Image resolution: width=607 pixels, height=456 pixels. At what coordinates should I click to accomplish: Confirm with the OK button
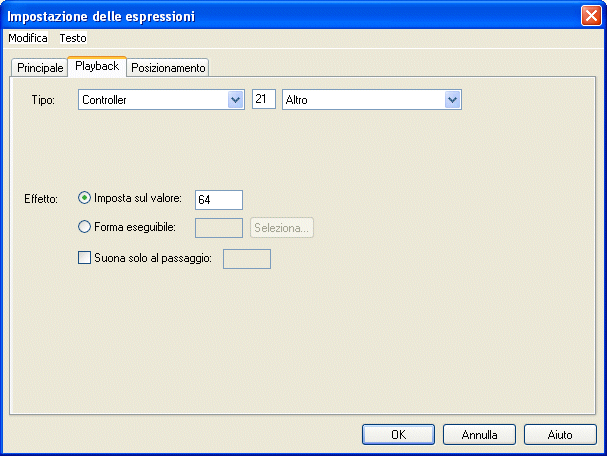click(x=397, y=435)
